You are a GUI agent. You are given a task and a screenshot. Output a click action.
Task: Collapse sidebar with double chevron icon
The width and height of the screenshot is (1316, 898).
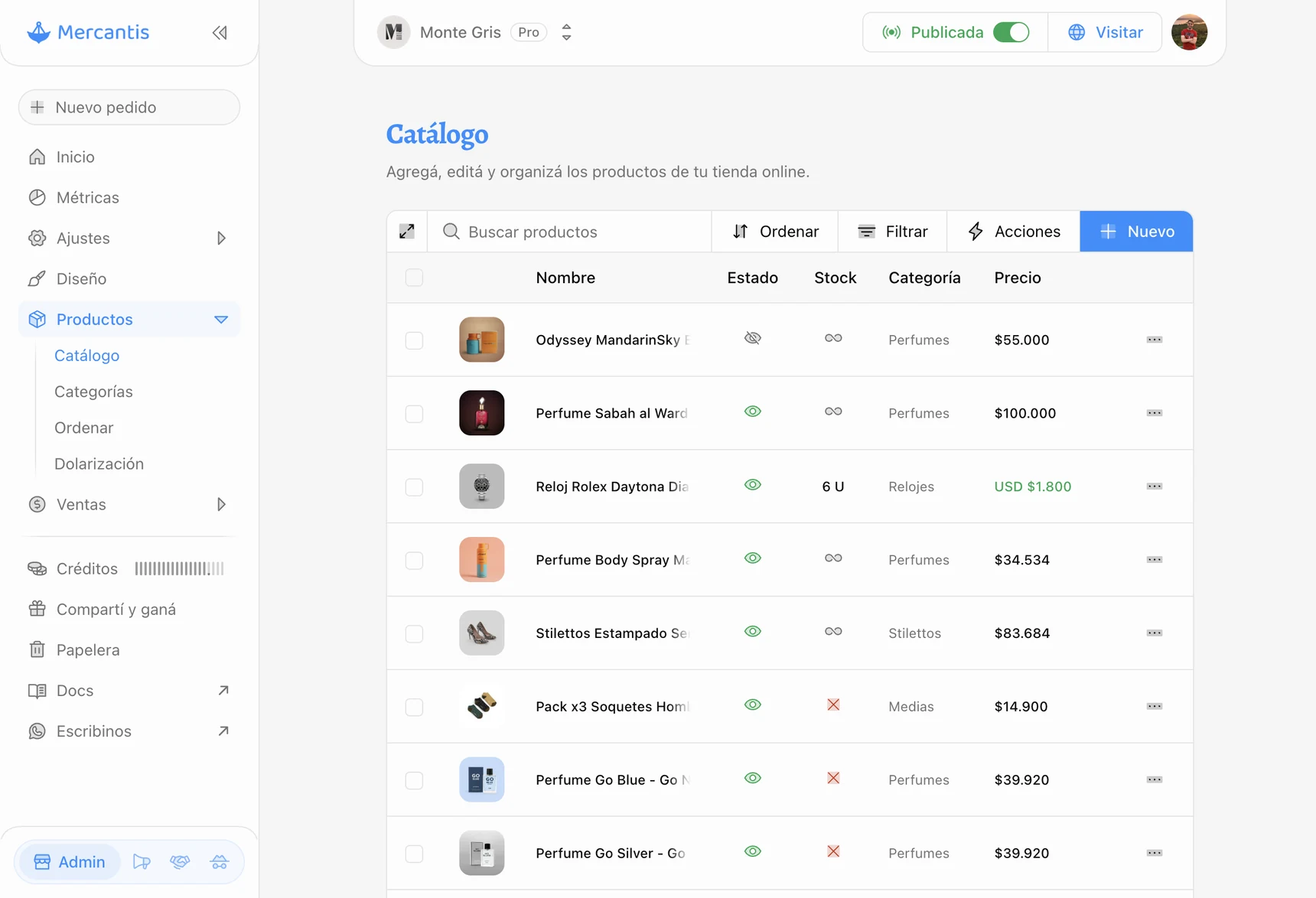(220, 32)
